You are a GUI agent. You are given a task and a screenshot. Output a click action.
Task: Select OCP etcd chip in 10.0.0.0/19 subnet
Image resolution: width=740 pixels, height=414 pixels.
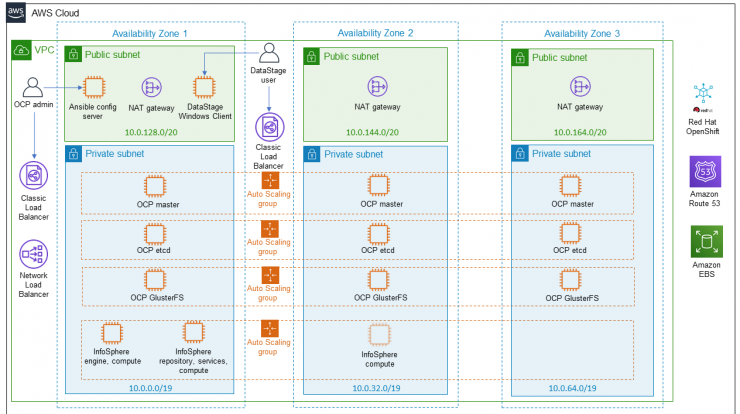pyautogui.click(x=155, y=234)
